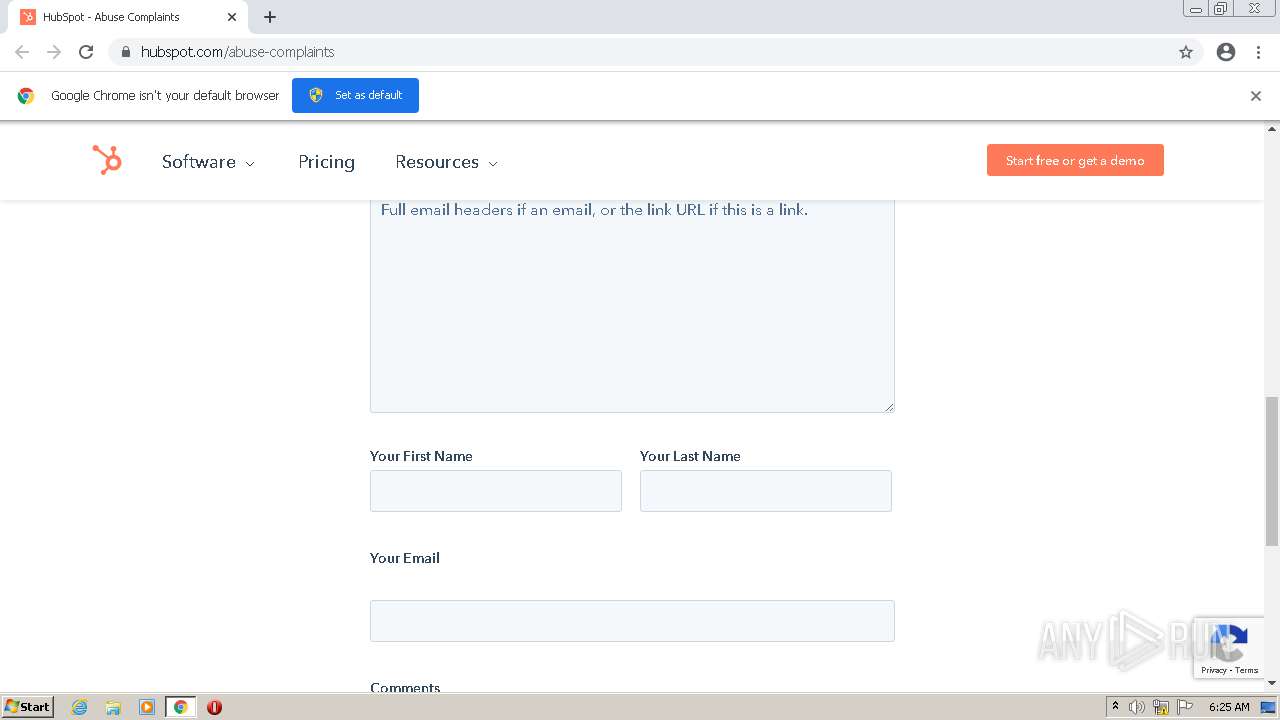Expand the Resources dropdown menu
This screenshot has height=720, width=1280.
446,162
